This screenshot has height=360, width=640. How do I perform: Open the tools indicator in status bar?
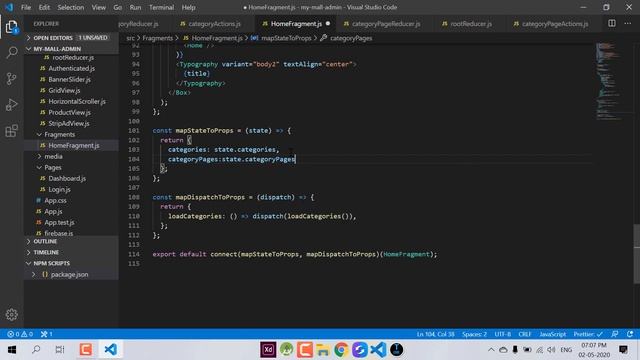(47, 334)
